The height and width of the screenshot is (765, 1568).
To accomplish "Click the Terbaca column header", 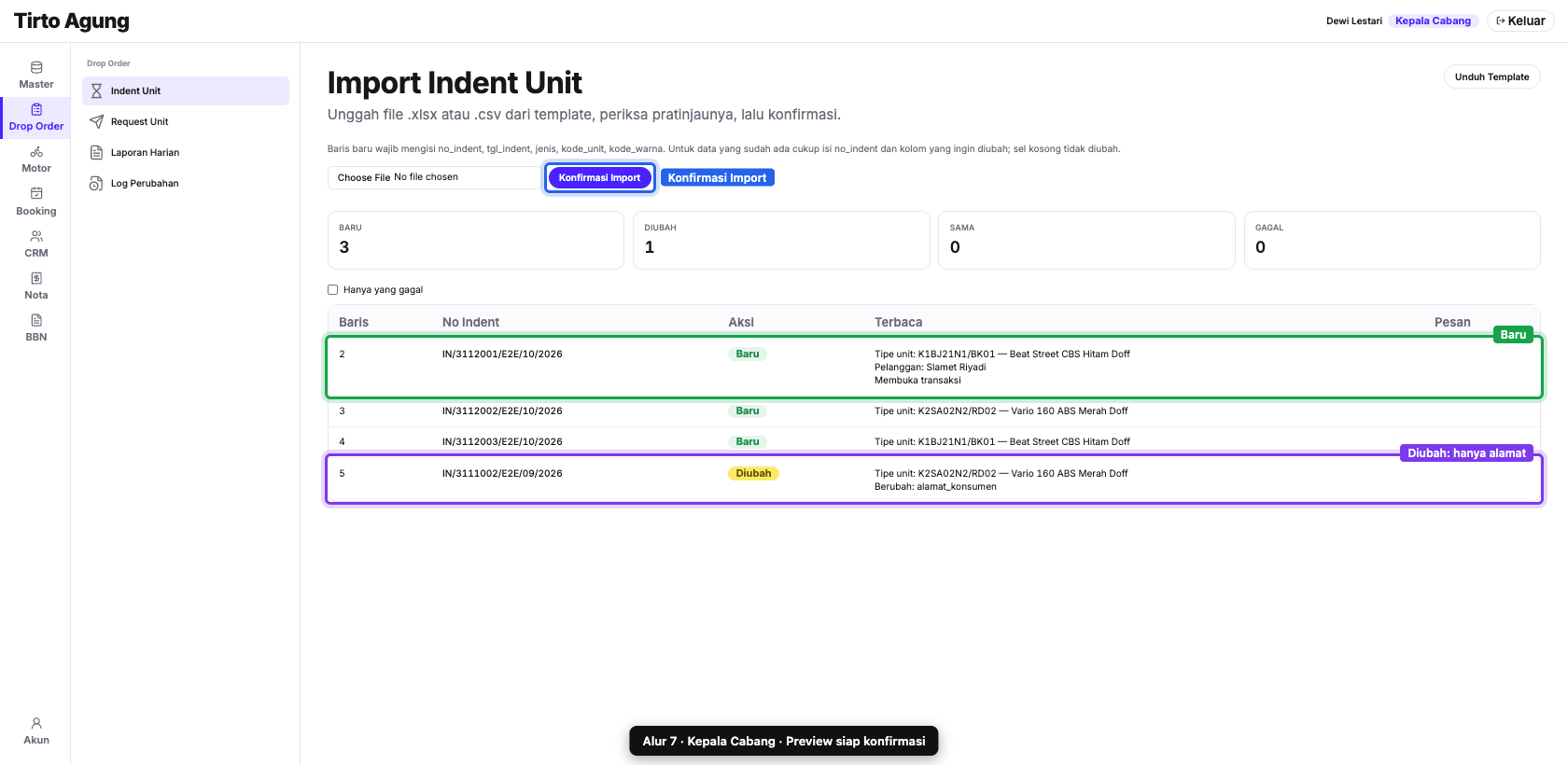I will coord(898,322).
